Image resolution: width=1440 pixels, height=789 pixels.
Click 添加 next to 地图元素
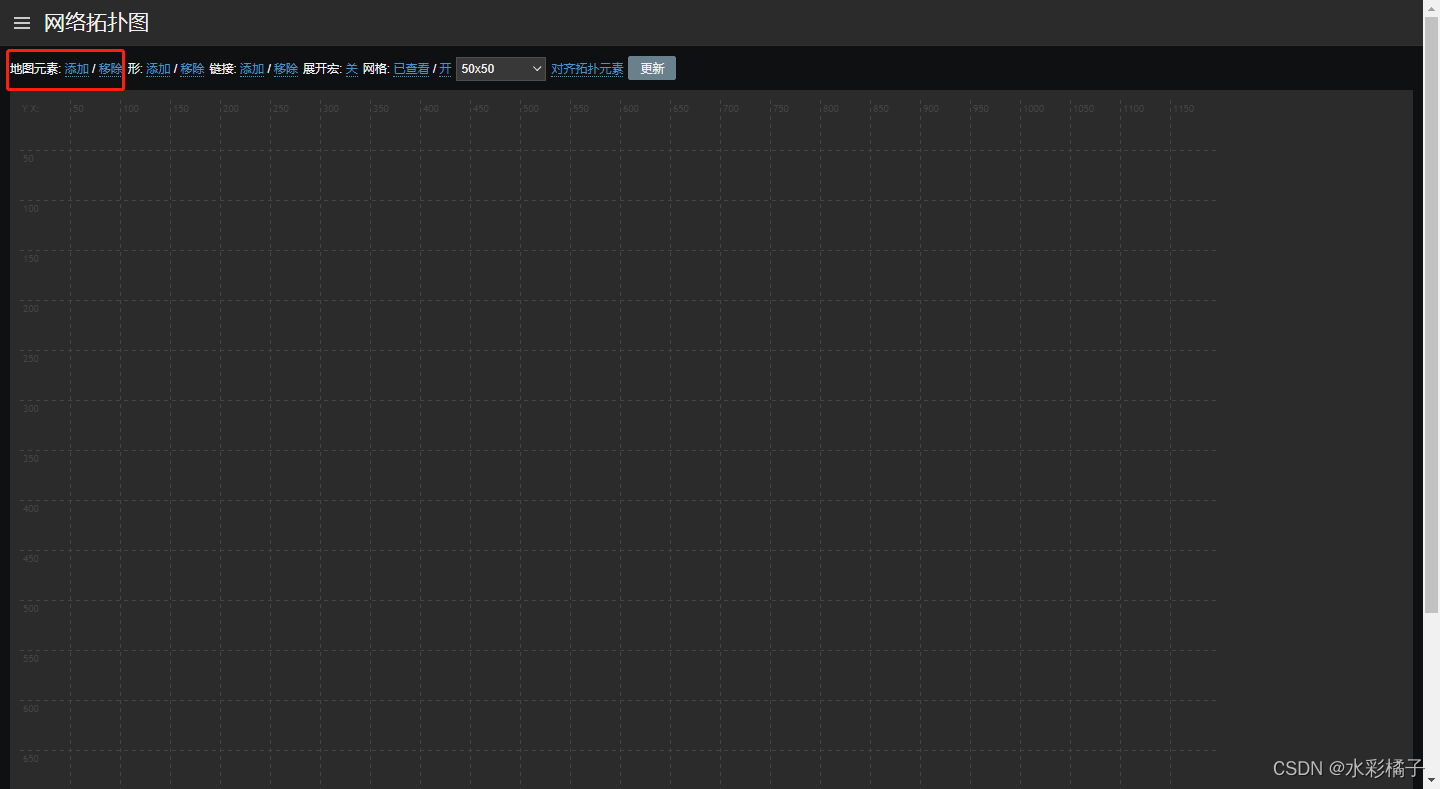pos(77,69)
